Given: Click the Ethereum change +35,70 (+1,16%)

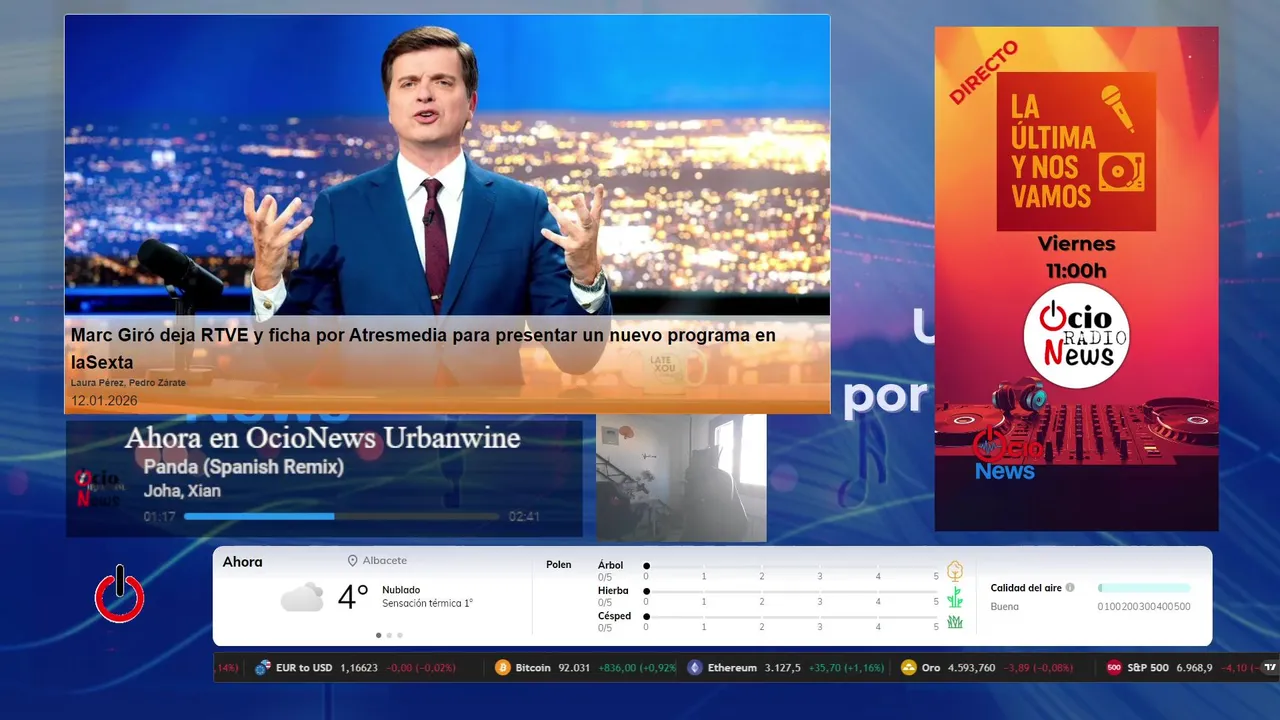Looking at the screenshot, I should coord(846,668).
